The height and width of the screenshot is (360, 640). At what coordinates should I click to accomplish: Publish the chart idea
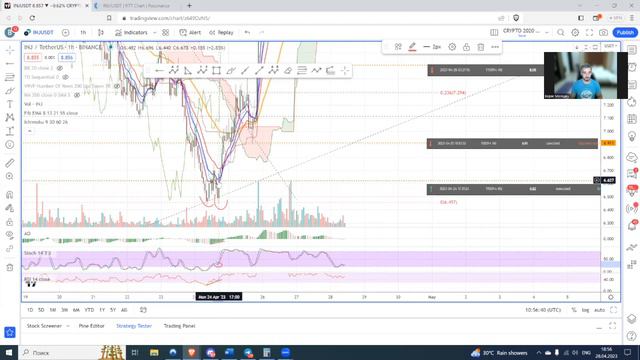tap(625, 32)
